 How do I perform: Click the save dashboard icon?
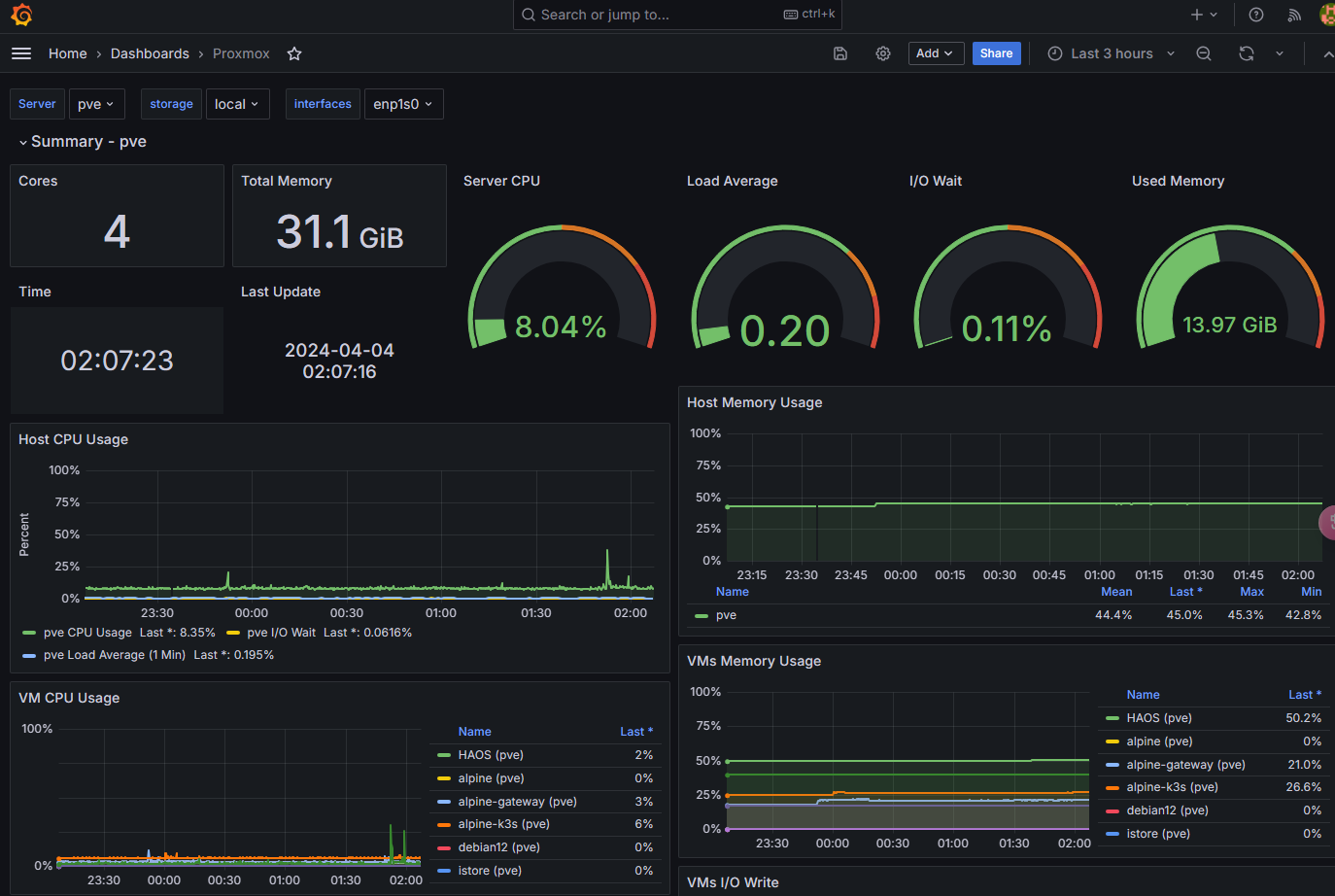(x=840, y=53)
